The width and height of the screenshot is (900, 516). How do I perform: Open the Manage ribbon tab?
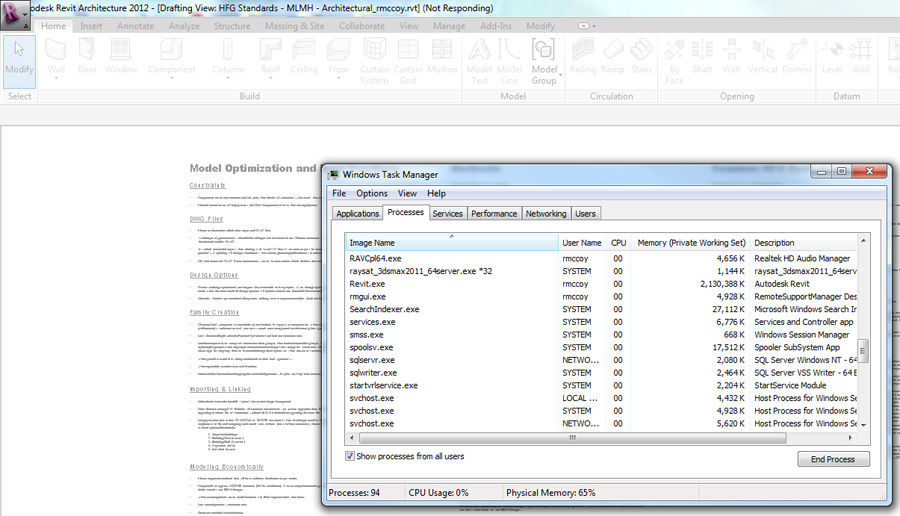coord(449,26)
